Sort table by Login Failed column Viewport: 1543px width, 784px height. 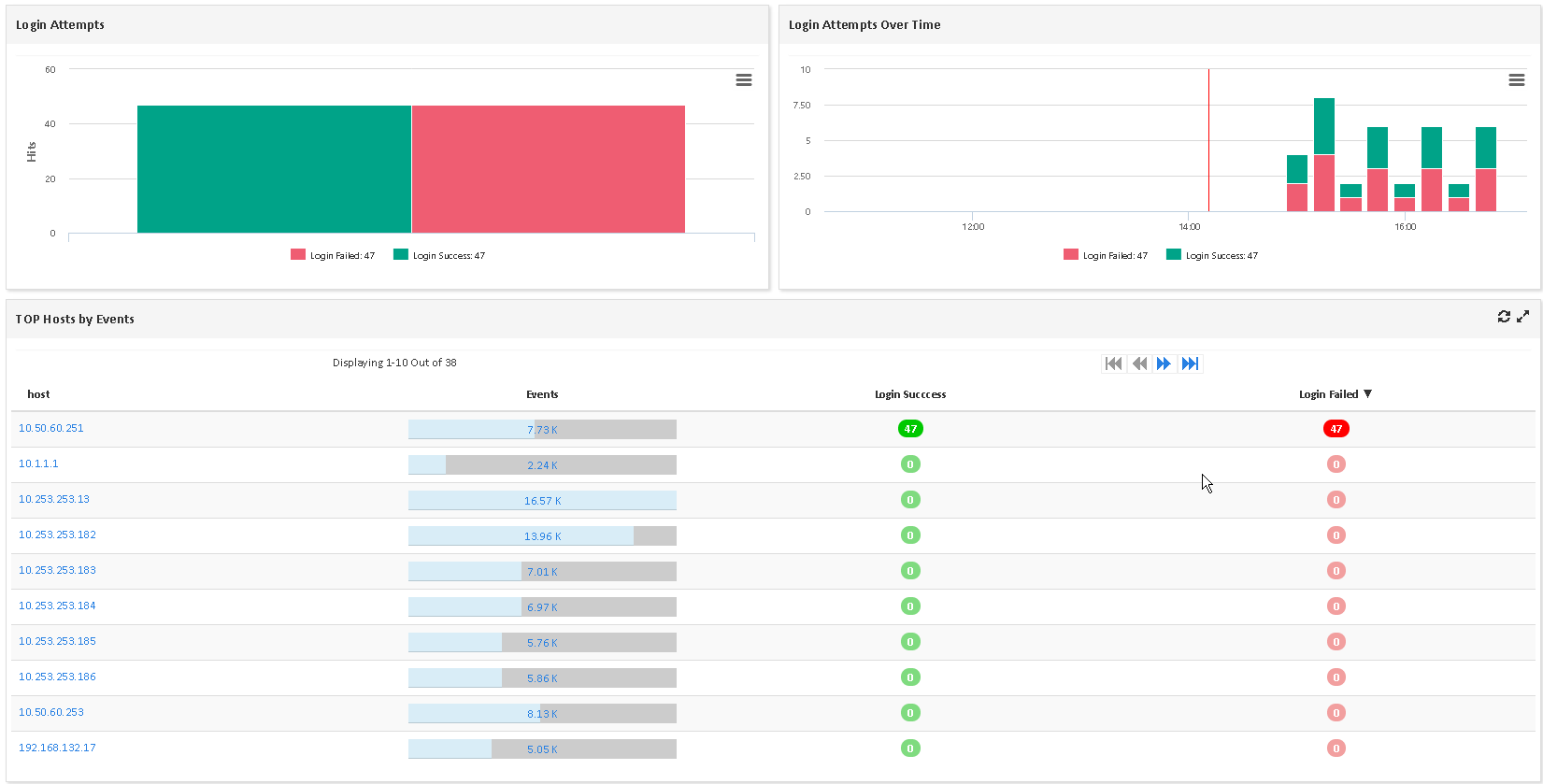(x=1329, y=394)
